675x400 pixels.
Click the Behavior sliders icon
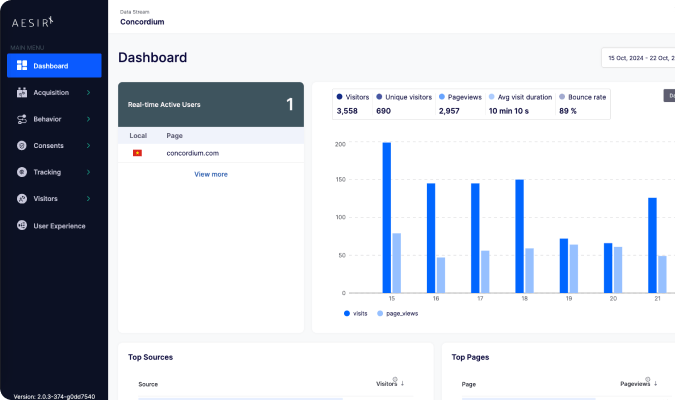[22, 119]
